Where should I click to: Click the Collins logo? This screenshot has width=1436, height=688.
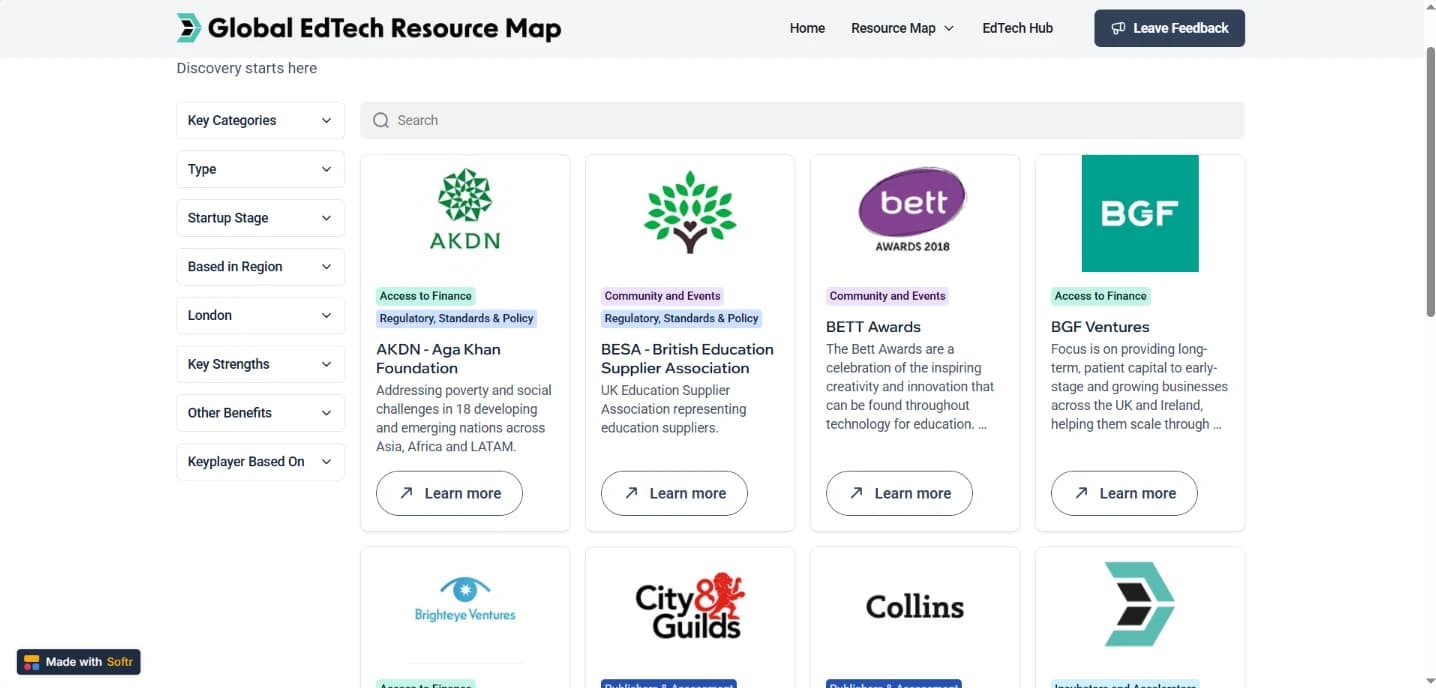click(915, 607)
